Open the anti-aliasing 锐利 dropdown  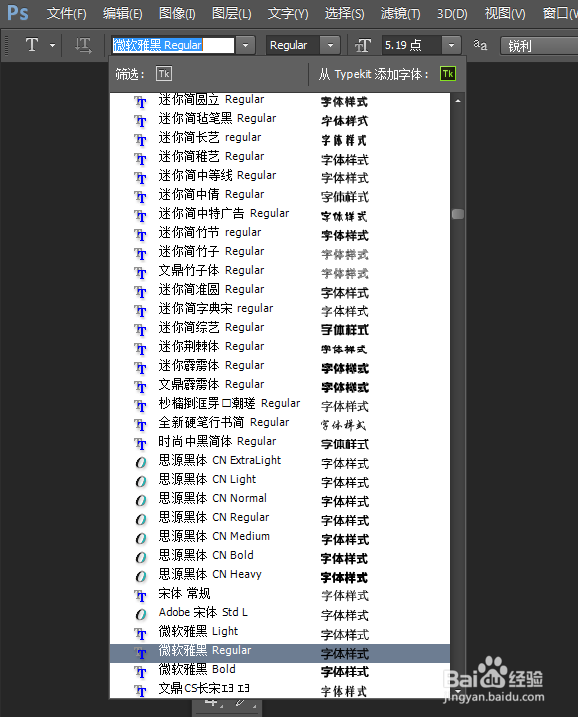coord(539,46)
